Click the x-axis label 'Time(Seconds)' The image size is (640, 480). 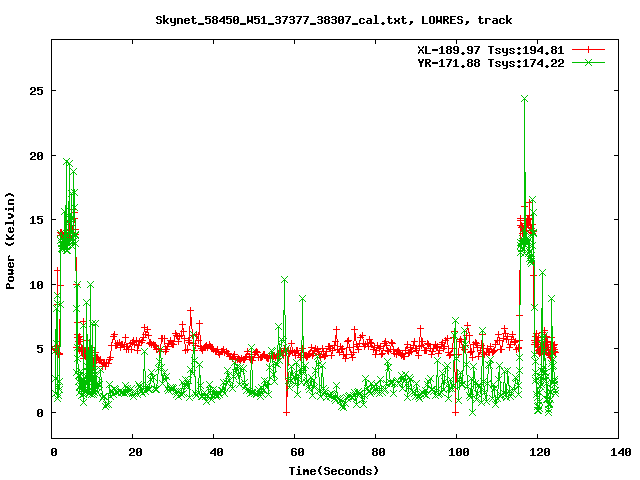click(x=333, y=471)
